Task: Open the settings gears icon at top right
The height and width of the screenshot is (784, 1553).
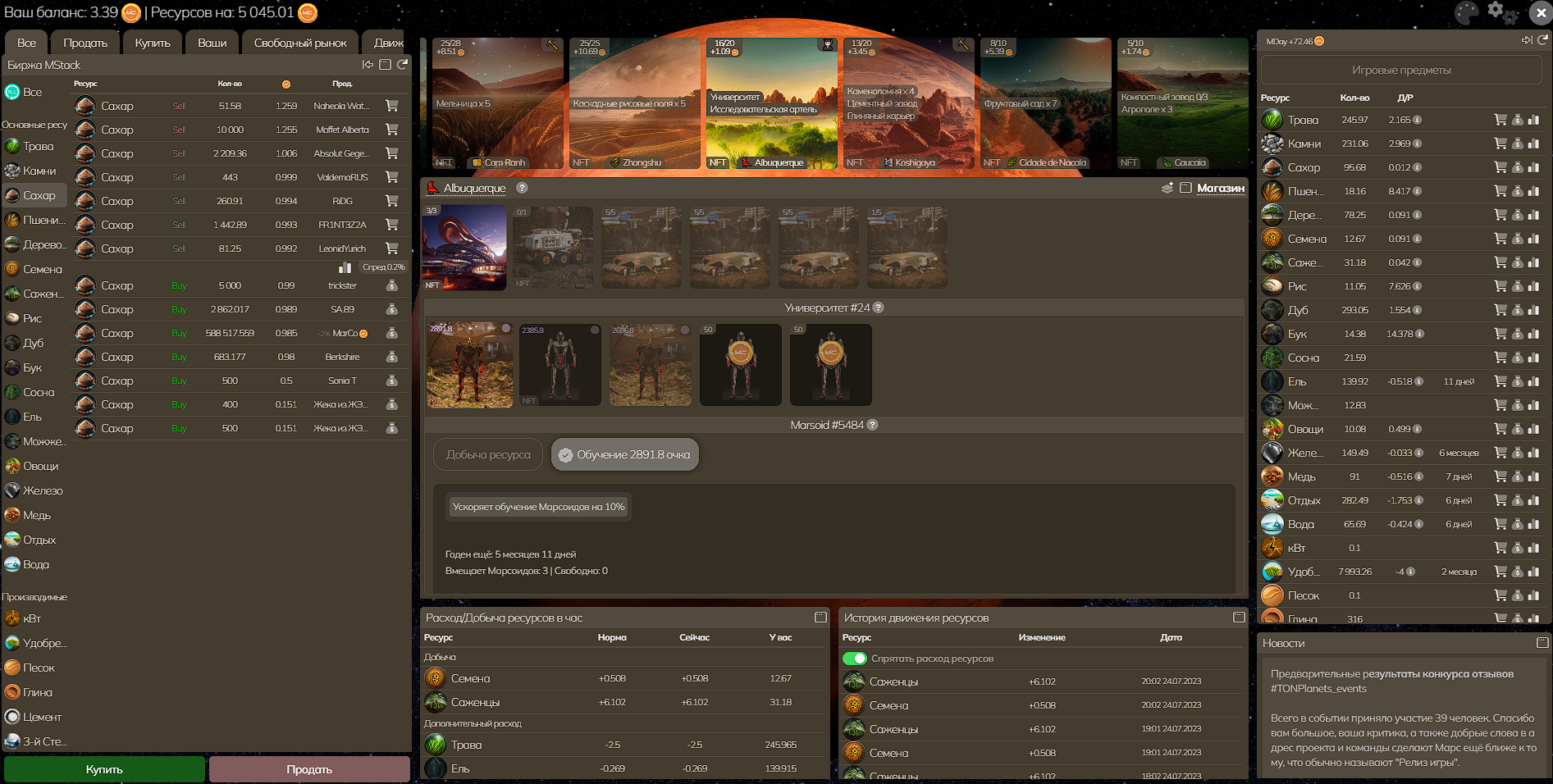Action: point(1502,11)
